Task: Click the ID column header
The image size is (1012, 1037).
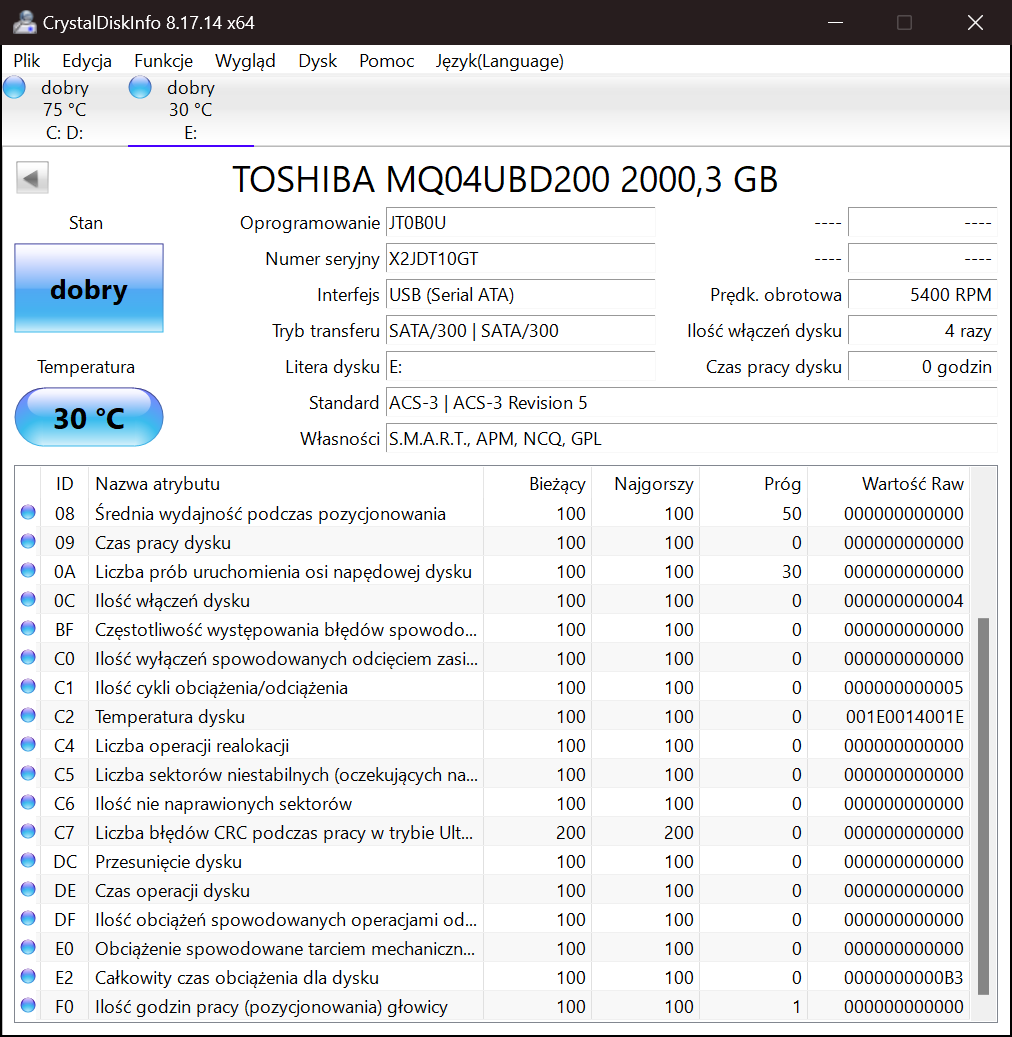Action: click(x=64, y=483)
